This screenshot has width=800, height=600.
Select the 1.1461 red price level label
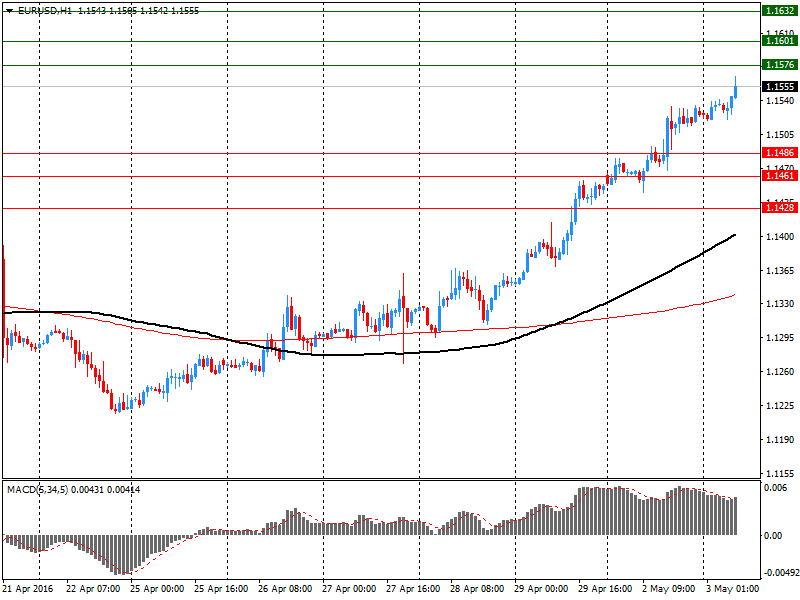(780, 176)
